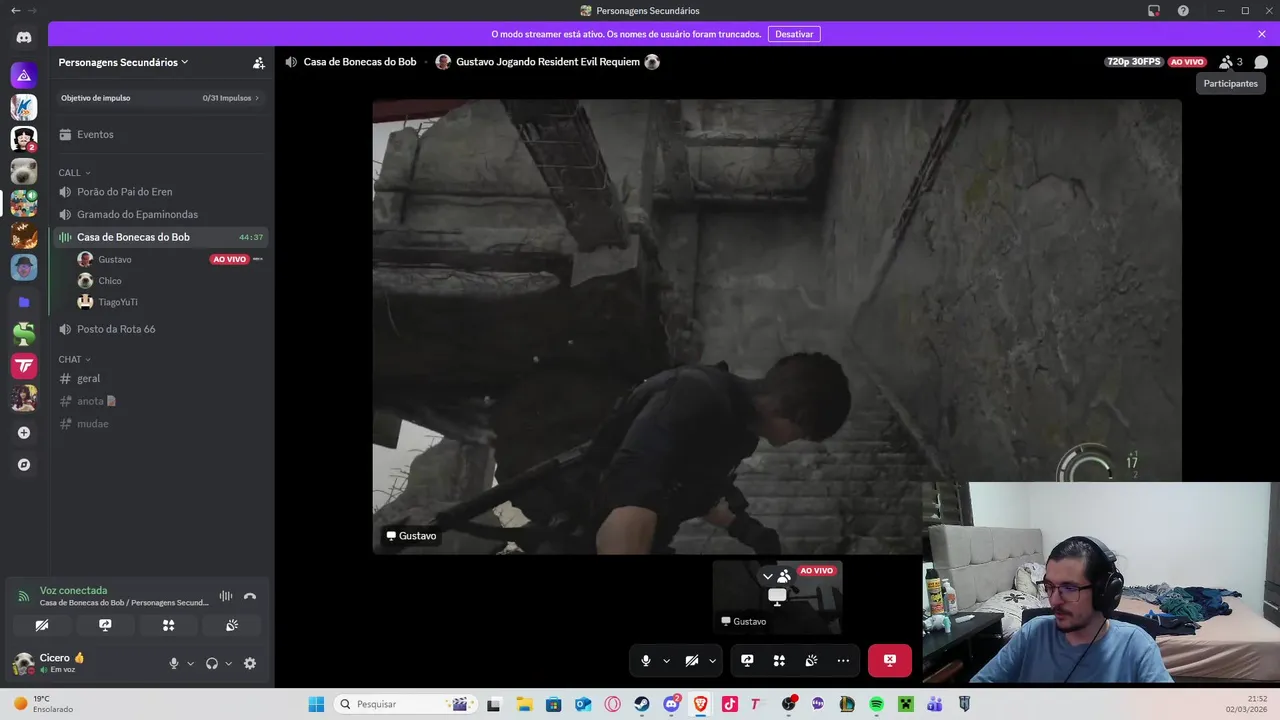Open the voice channel chat bubble icon
The height and width of the screenshot is (720, 1280).
pos(1261,62)
